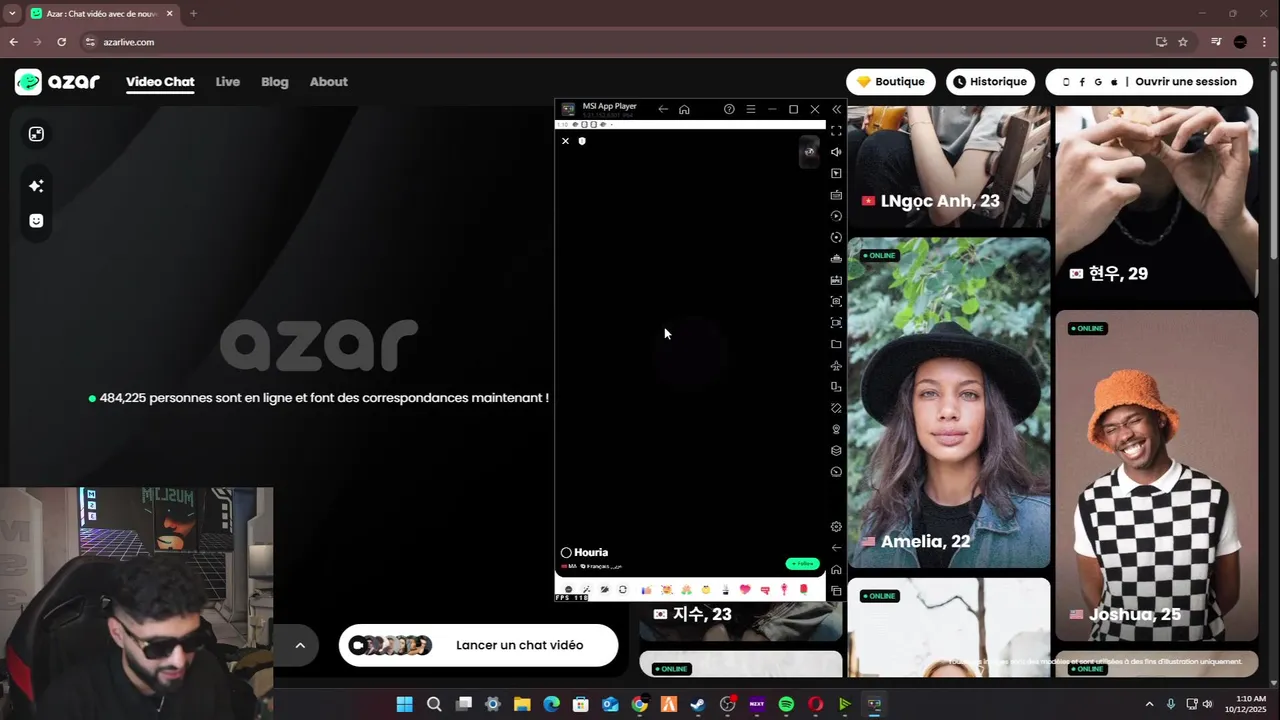Image resolution: width=1280 pixels, height=720 pixels.
Task: Open the Live tab
Action: pos(228,82)
